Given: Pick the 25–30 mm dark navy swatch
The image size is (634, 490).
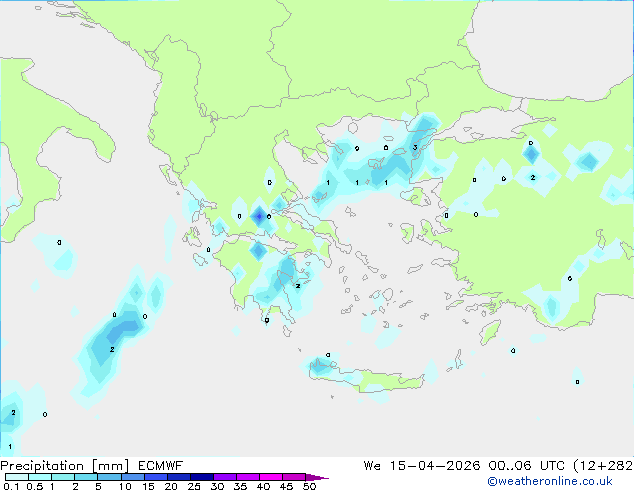Looking at the screenshot, I should (201, 477).
